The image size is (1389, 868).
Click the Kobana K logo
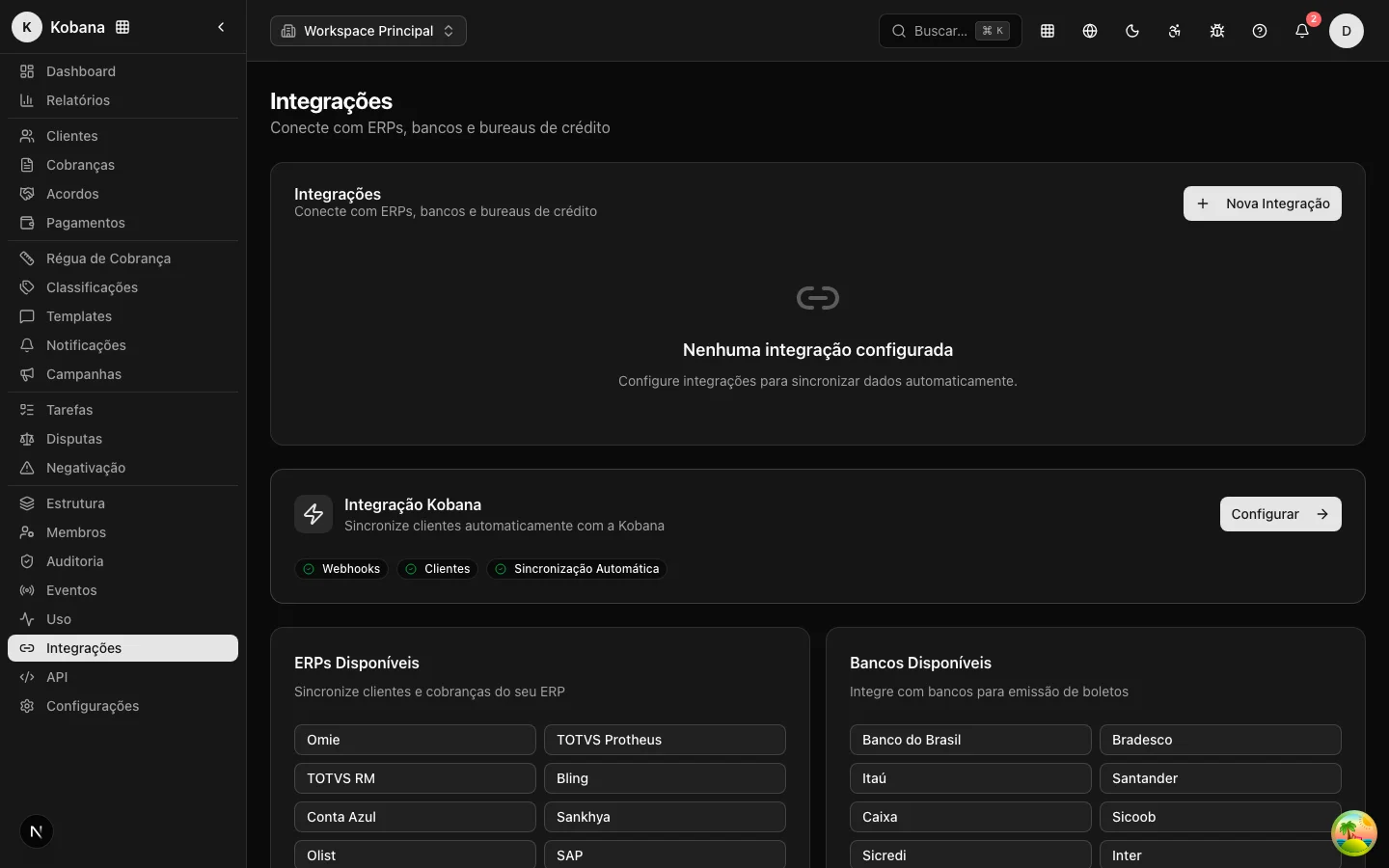click(x=27, y=27)
